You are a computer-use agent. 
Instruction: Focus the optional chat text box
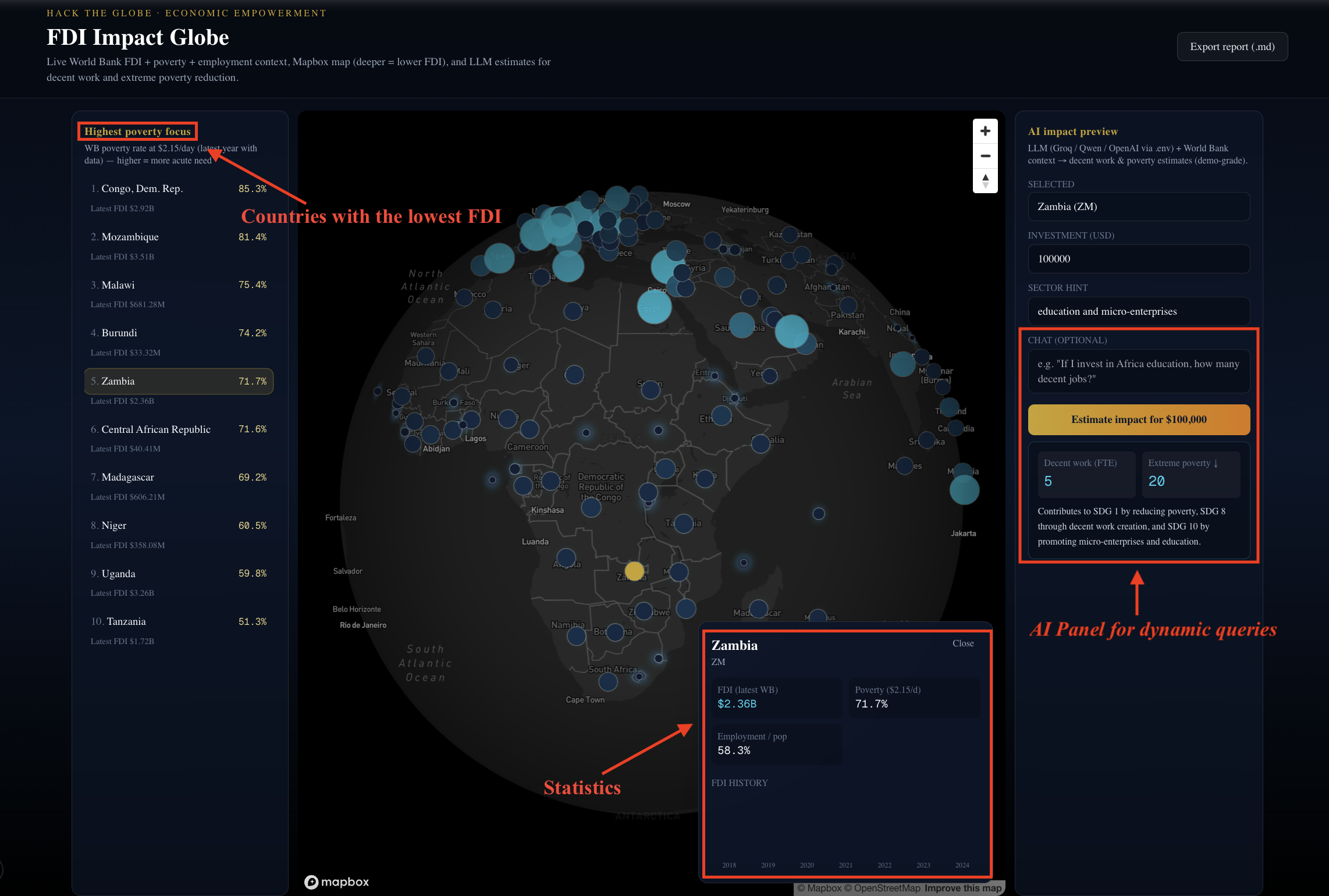pyautogui.click(x=1138, y=371)
